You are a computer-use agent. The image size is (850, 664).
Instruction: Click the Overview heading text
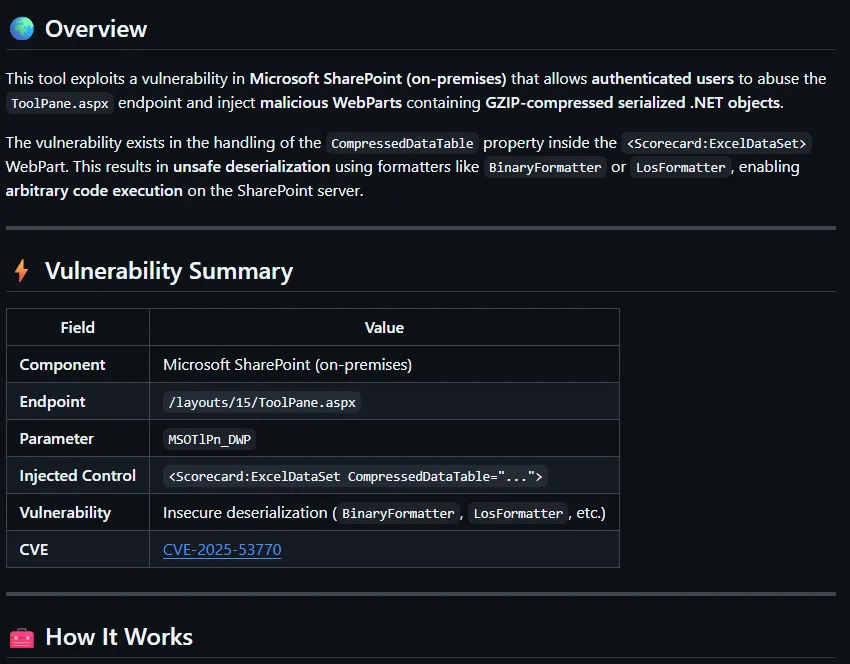96,29
